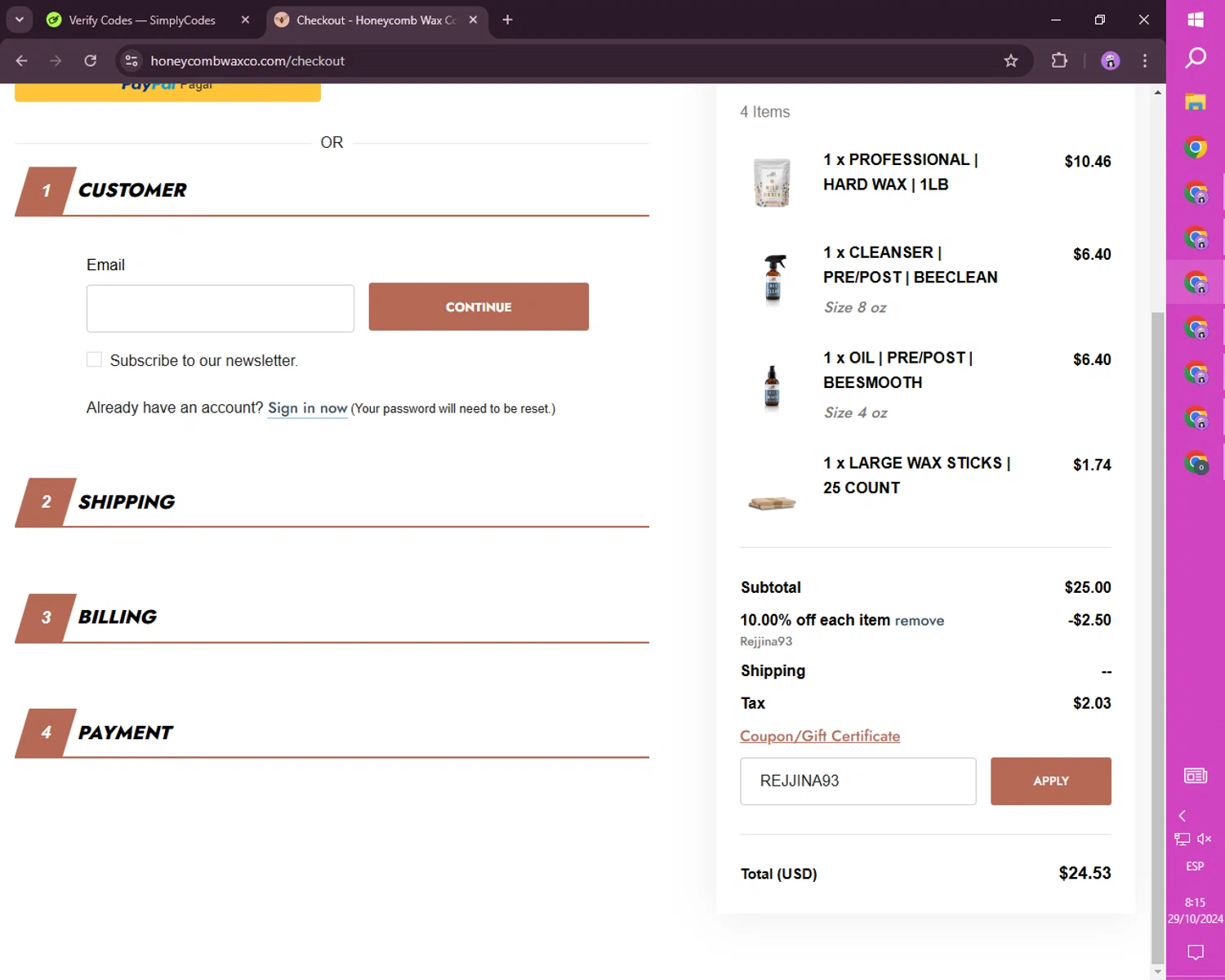Follow the Sign in now link
This screenshot has width=1225, height=980.
[308, 408]
